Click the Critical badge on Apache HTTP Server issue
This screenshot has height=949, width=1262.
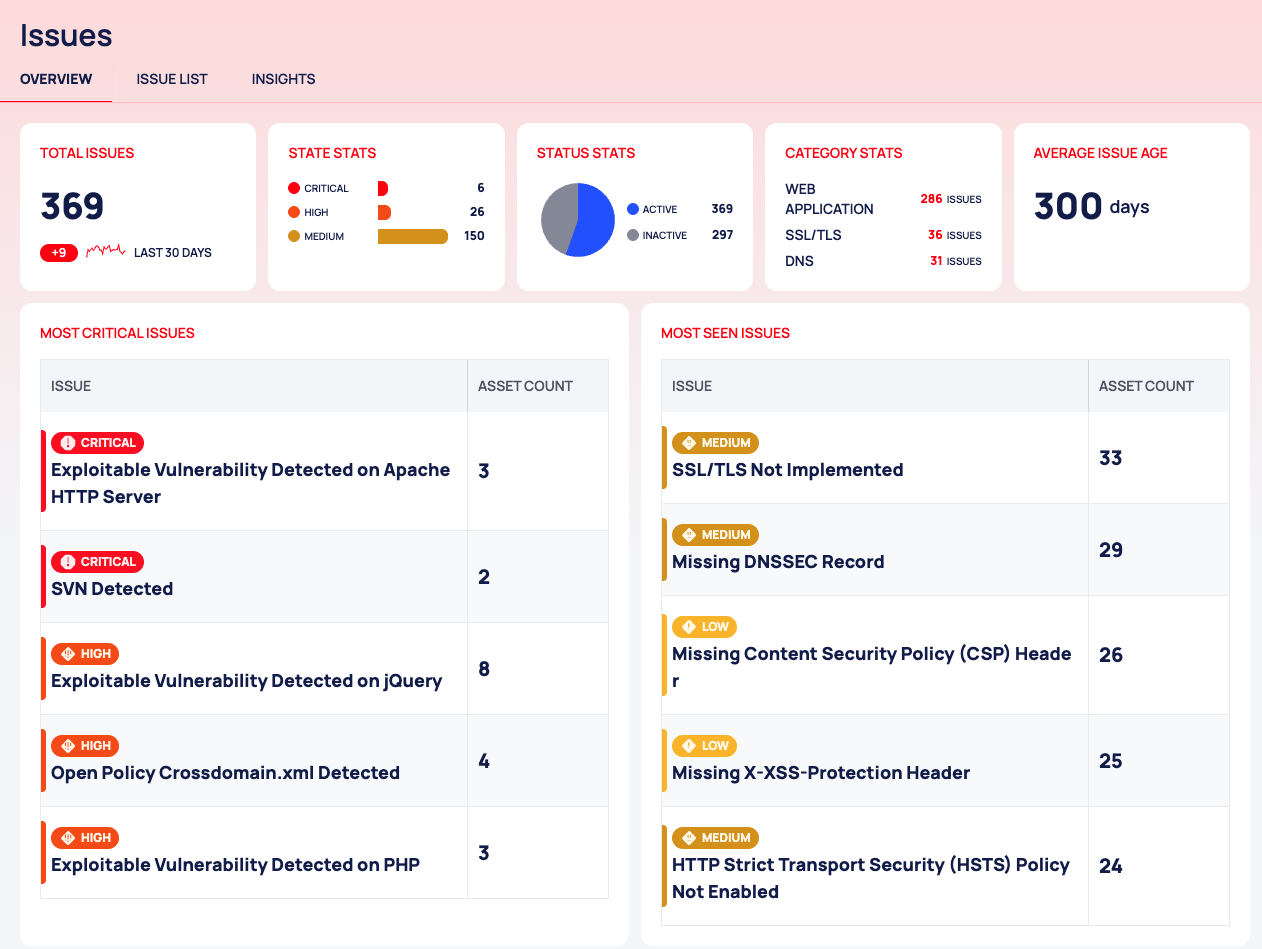click(x=98, y=442)
